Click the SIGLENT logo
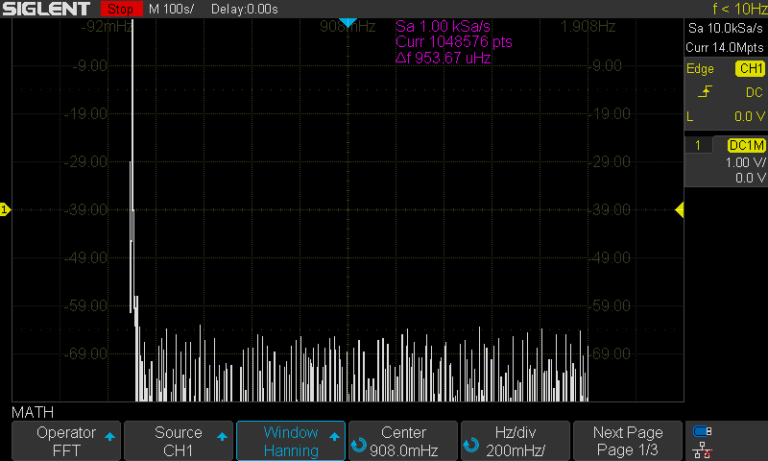The height and width of the screenshot is (461, 768). (x=50, y=9)
